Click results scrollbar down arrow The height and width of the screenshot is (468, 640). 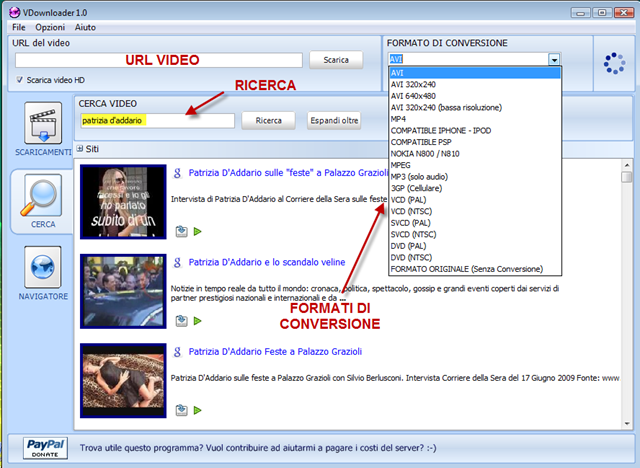[x=627, y=424]
